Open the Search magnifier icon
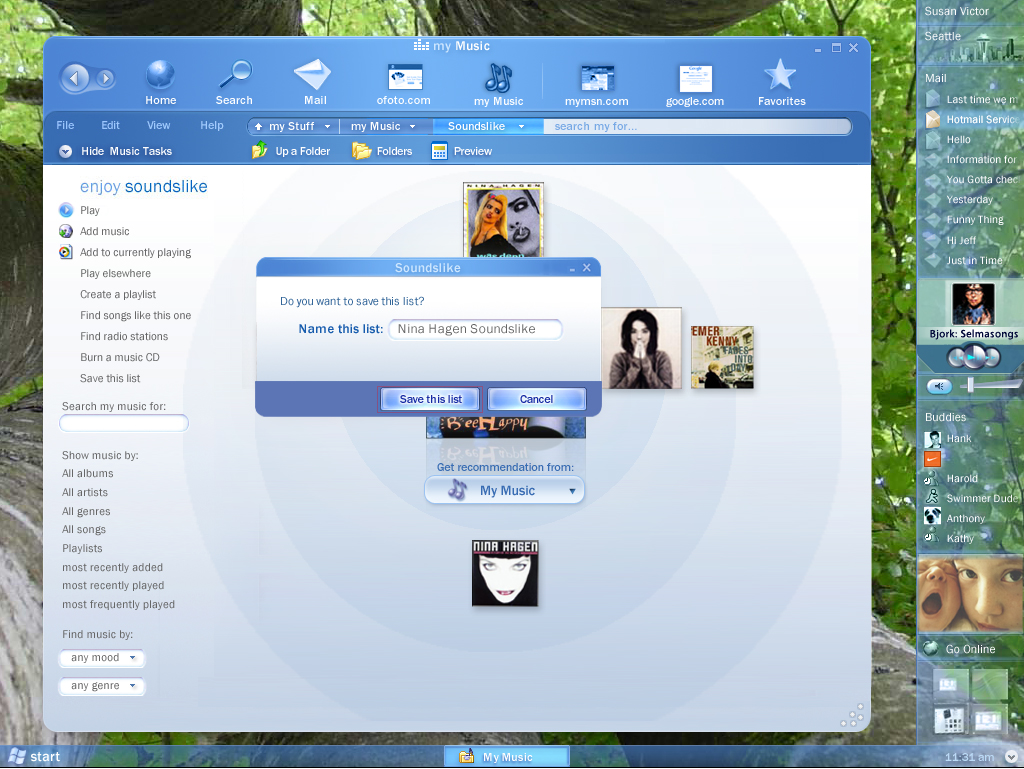The height and width of the screenshot is (769, 1024). [234, 74]
